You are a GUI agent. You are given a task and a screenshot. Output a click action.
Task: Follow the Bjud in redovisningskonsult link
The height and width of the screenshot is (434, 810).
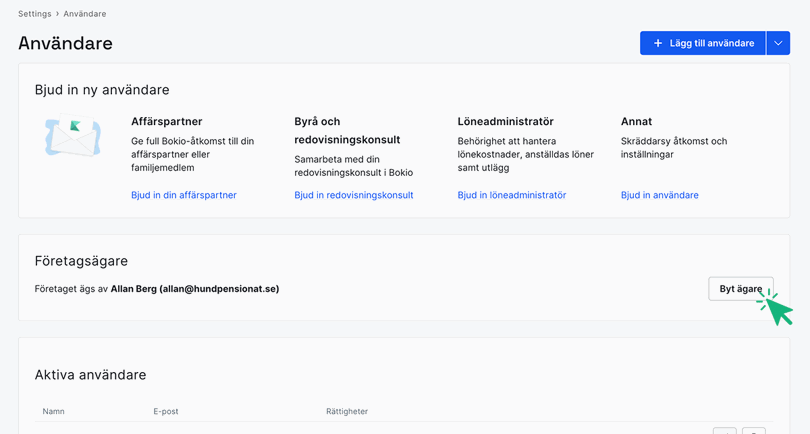(x=353, y=195)
